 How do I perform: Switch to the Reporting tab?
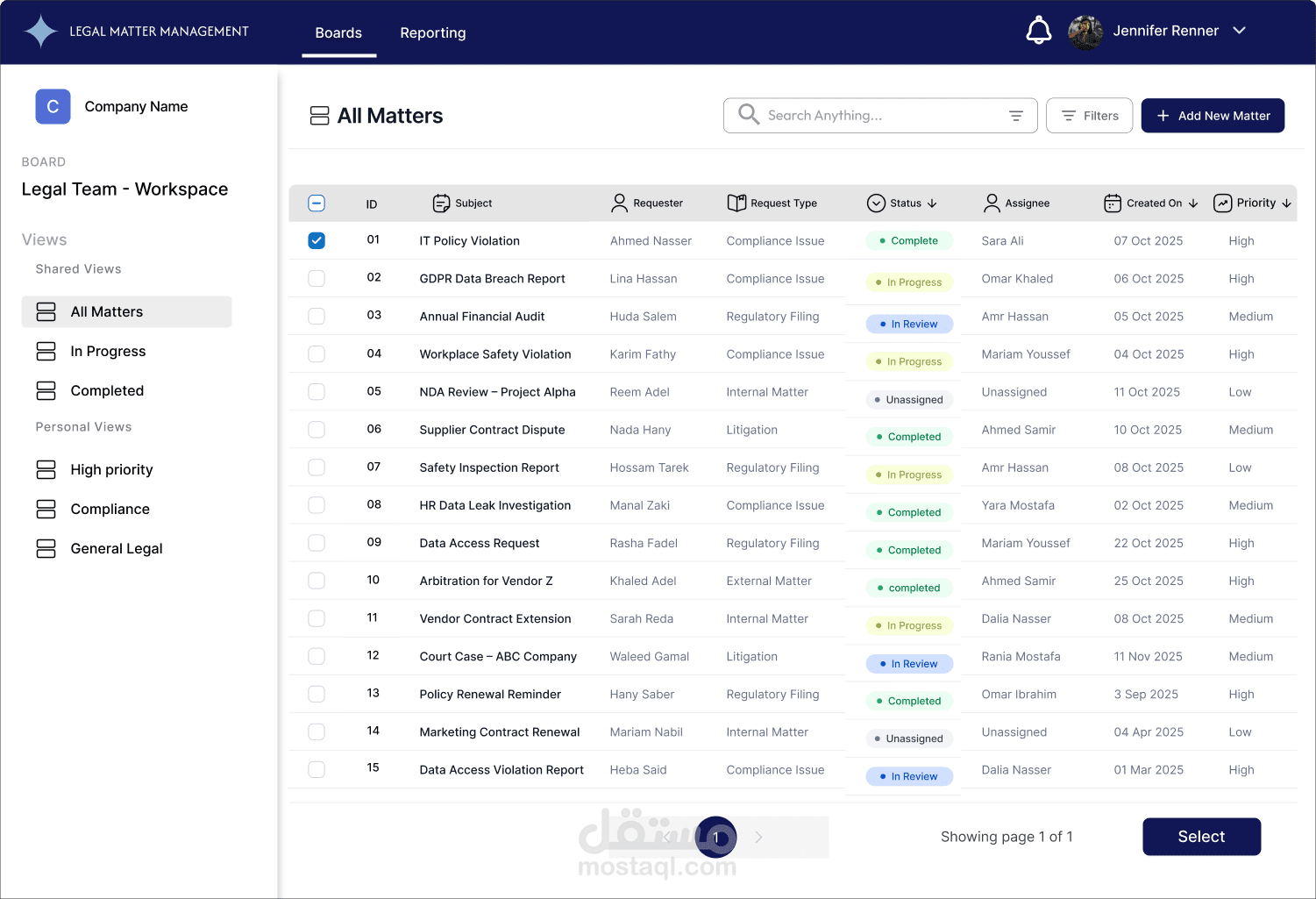pyautogui.click(x=432, y=32)
